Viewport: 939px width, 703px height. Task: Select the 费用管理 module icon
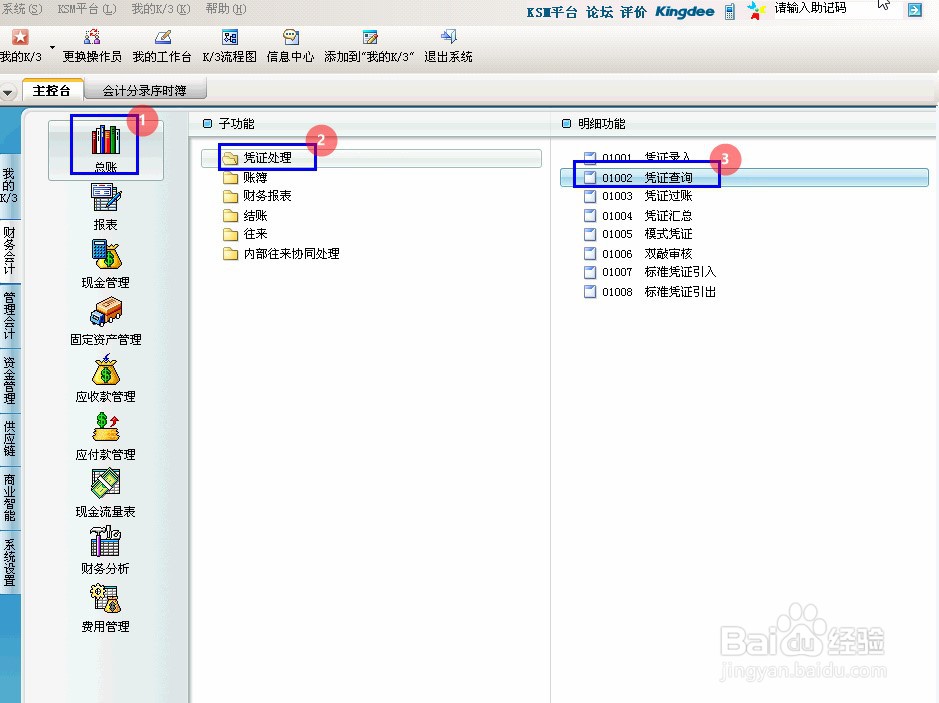pyautogui.click(x=105, y=608)
